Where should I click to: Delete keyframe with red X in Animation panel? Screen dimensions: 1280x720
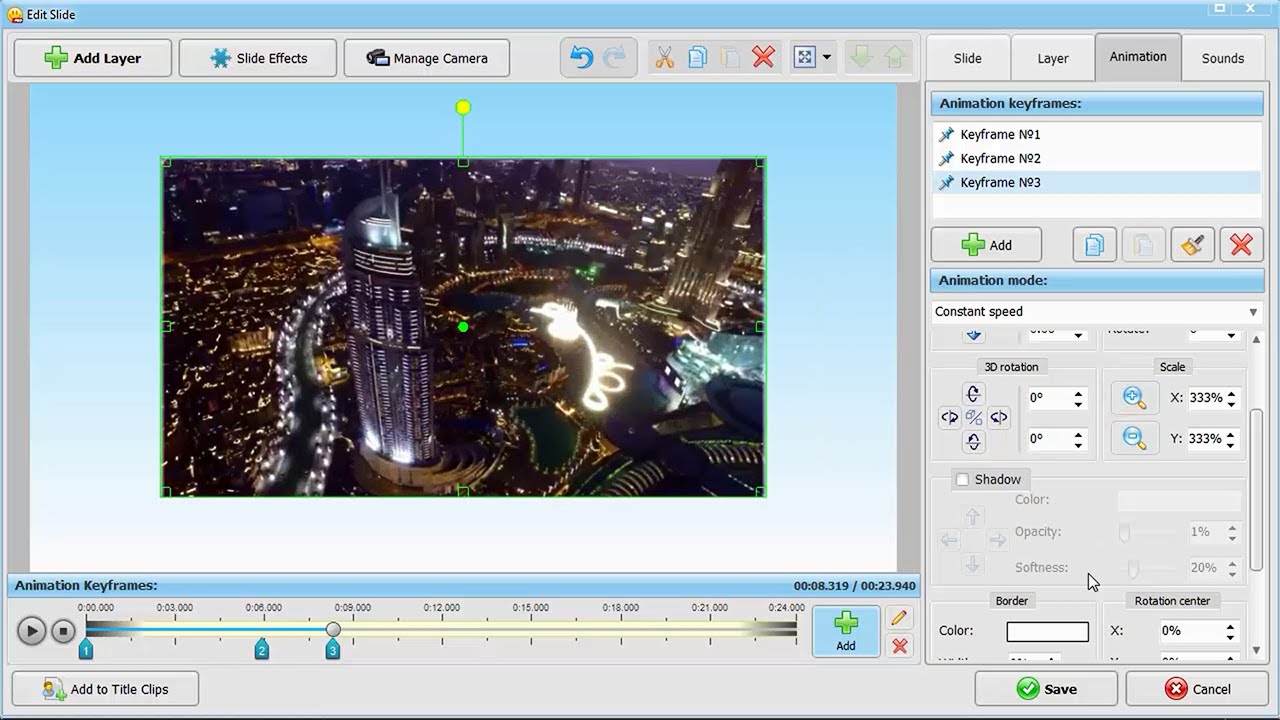1241,245
